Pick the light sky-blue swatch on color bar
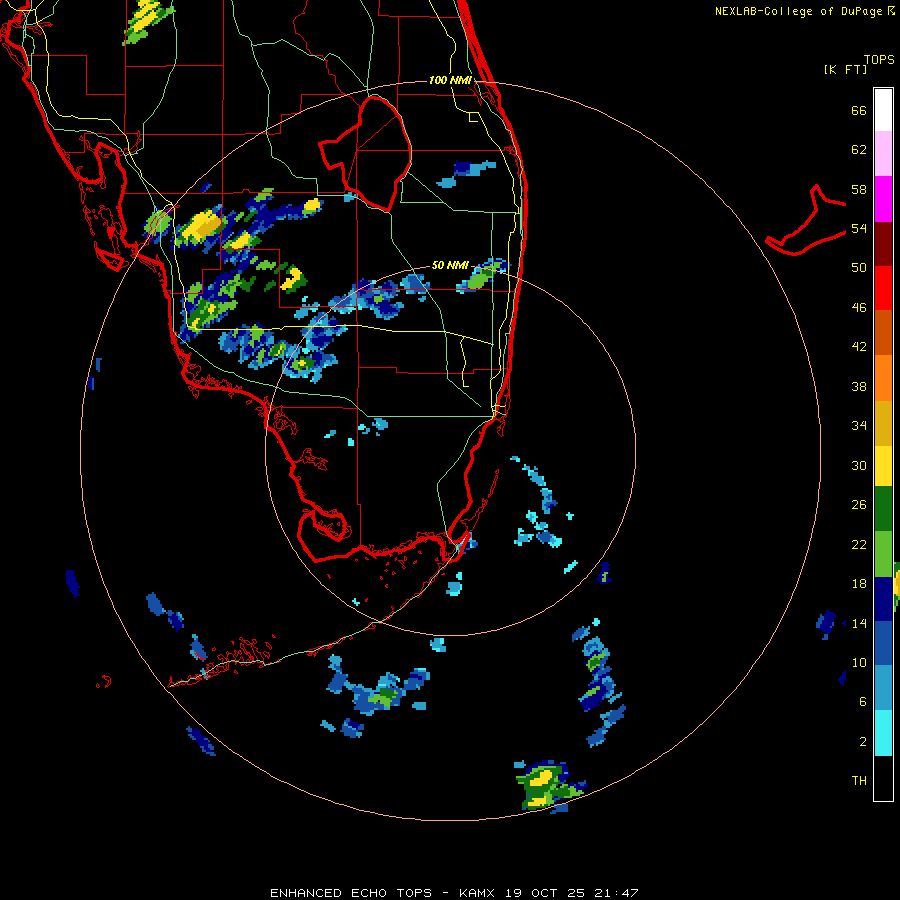 pos(883,687)
